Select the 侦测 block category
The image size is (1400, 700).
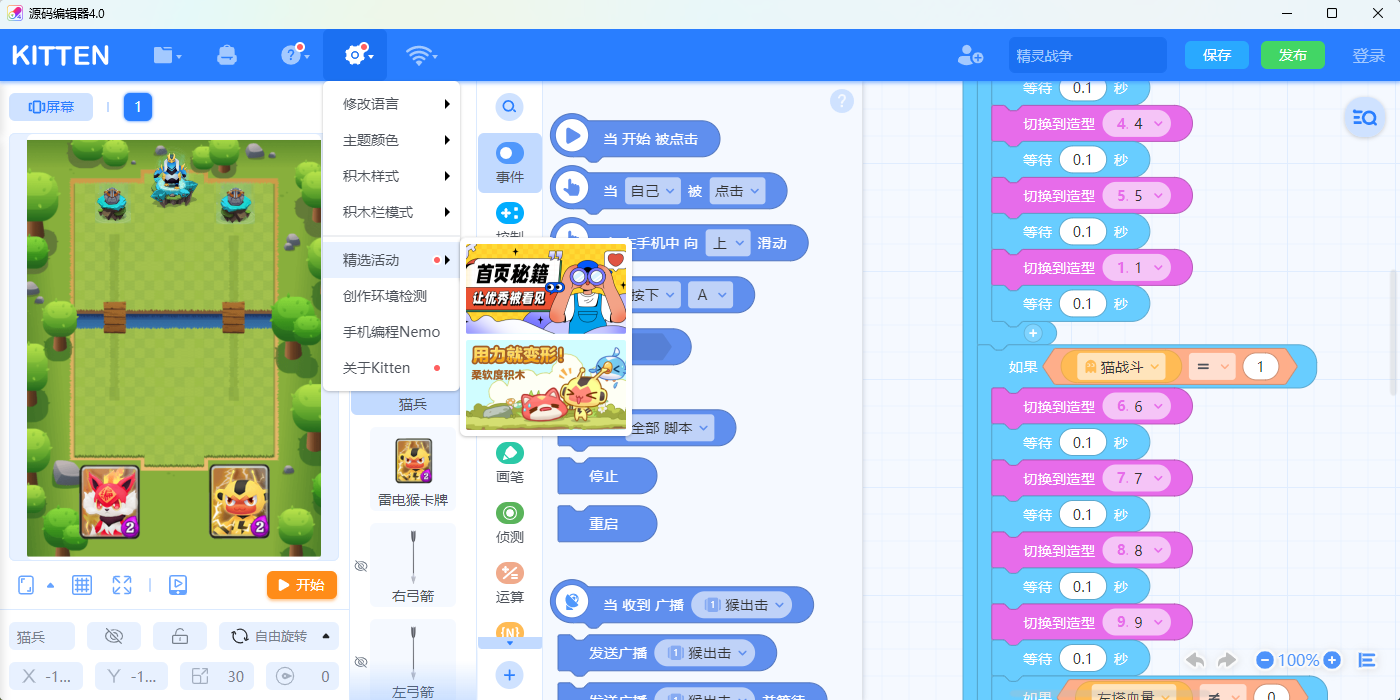point(510,523)
